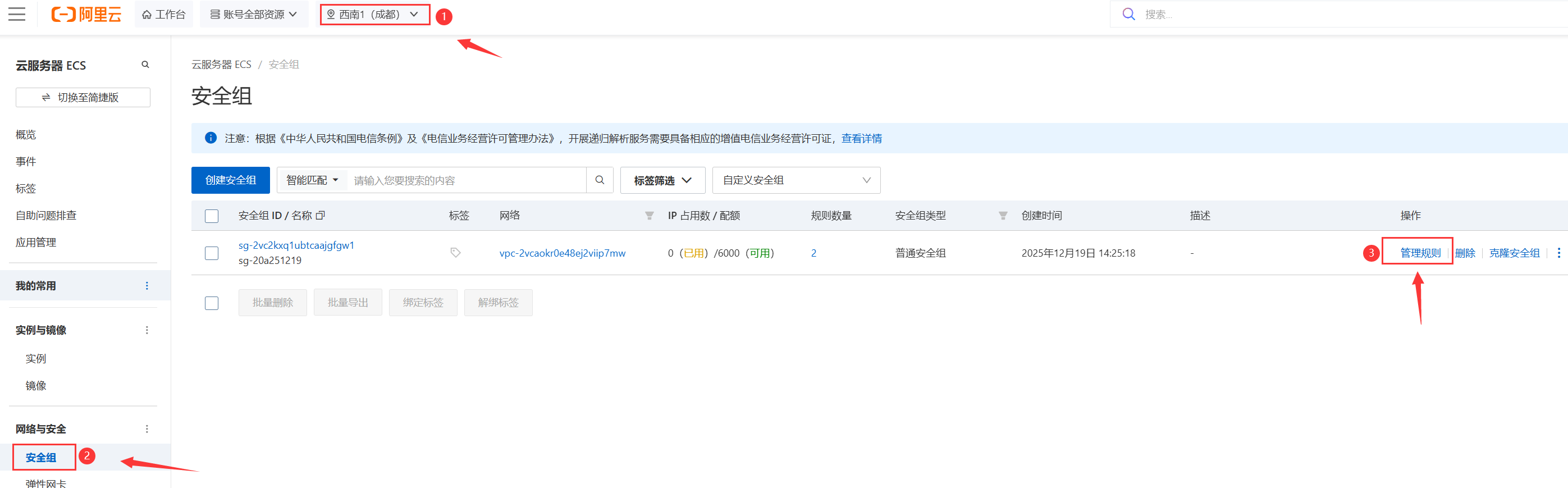Open security group type filter funnel

click(1003, 216)
